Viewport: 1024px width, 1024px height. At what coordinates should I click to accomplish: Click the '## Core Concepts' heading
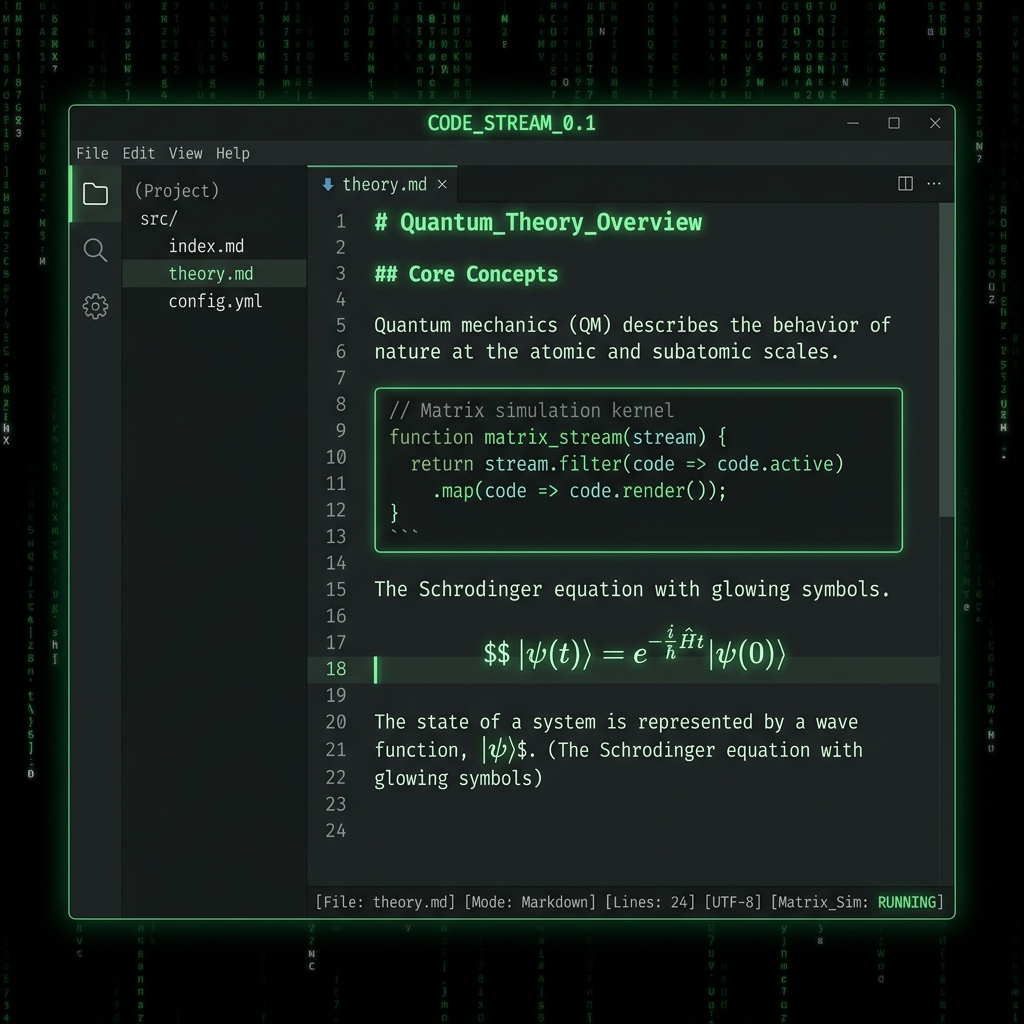tap(466, 274)
